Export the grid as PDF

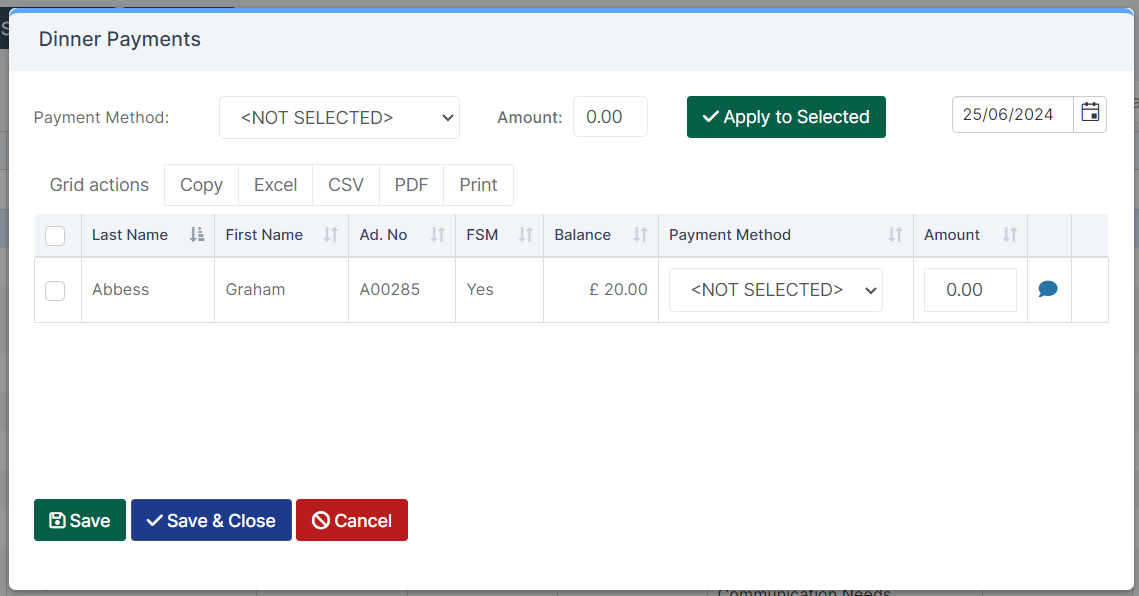click(x=411, y=185)
